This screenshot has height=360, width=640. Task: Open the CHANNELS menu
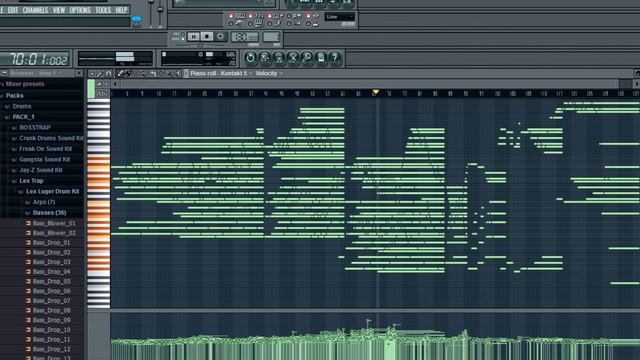[x=35, y=10]
